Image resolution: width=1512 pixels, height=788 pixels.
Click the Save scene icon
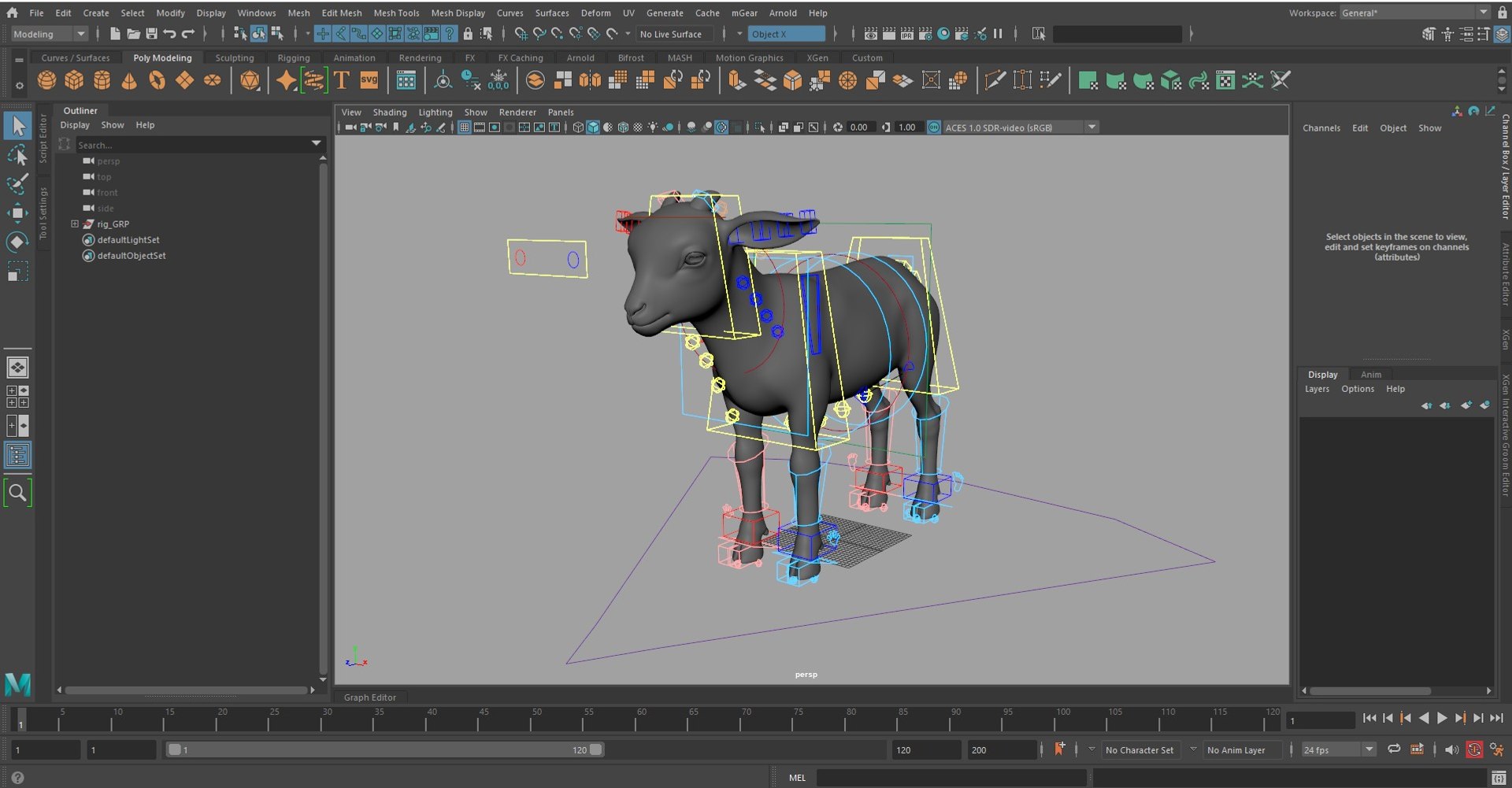pyautogui.click(x=151, y=34)
